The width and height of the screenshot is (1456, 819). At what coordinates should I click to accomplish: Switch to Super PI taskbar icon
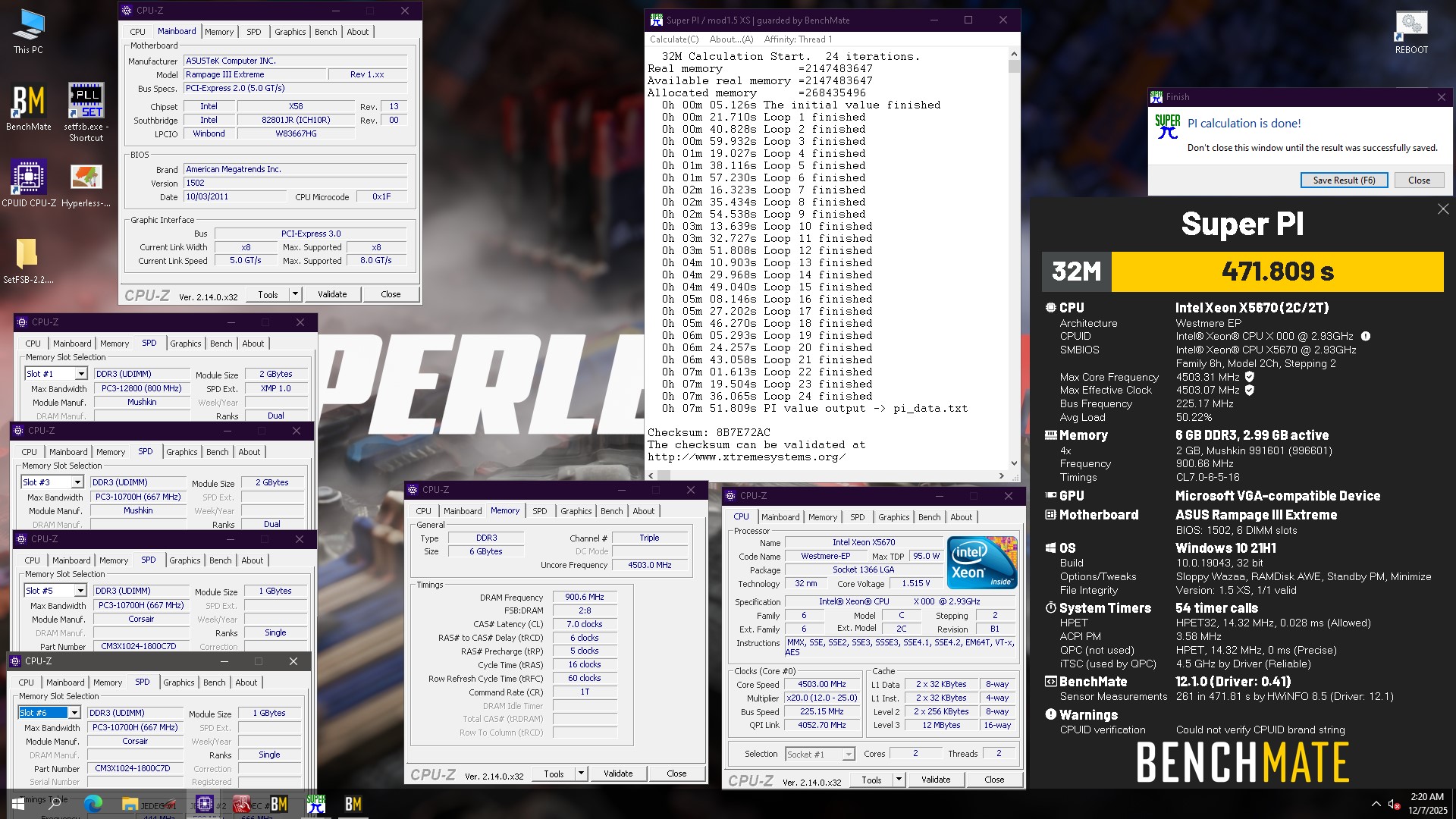[316, 804]
